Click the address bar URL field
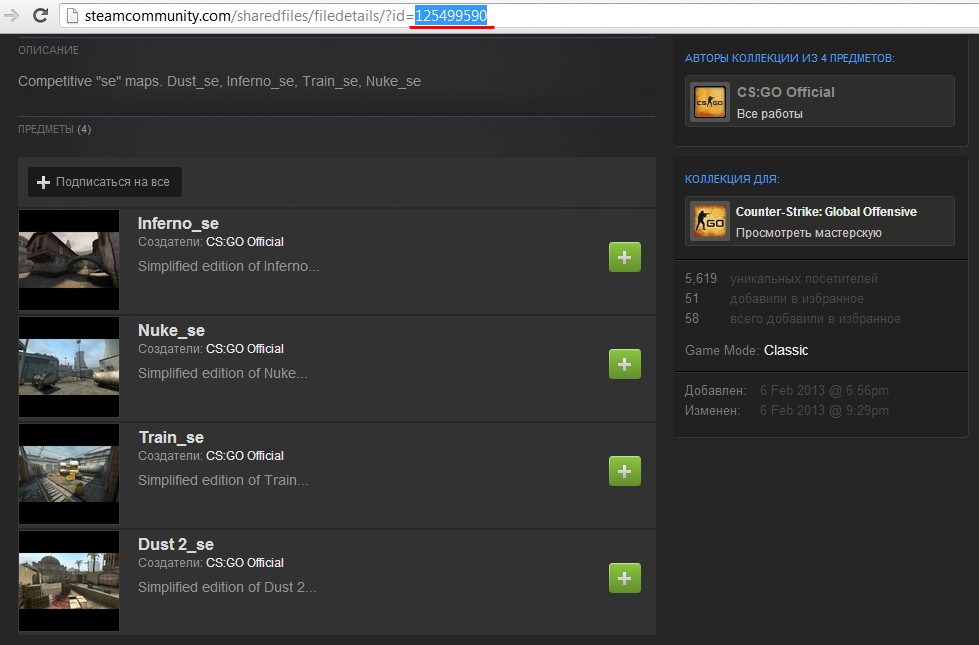The height and width of the screenshot is (645, 979). [x=518, y=16]
